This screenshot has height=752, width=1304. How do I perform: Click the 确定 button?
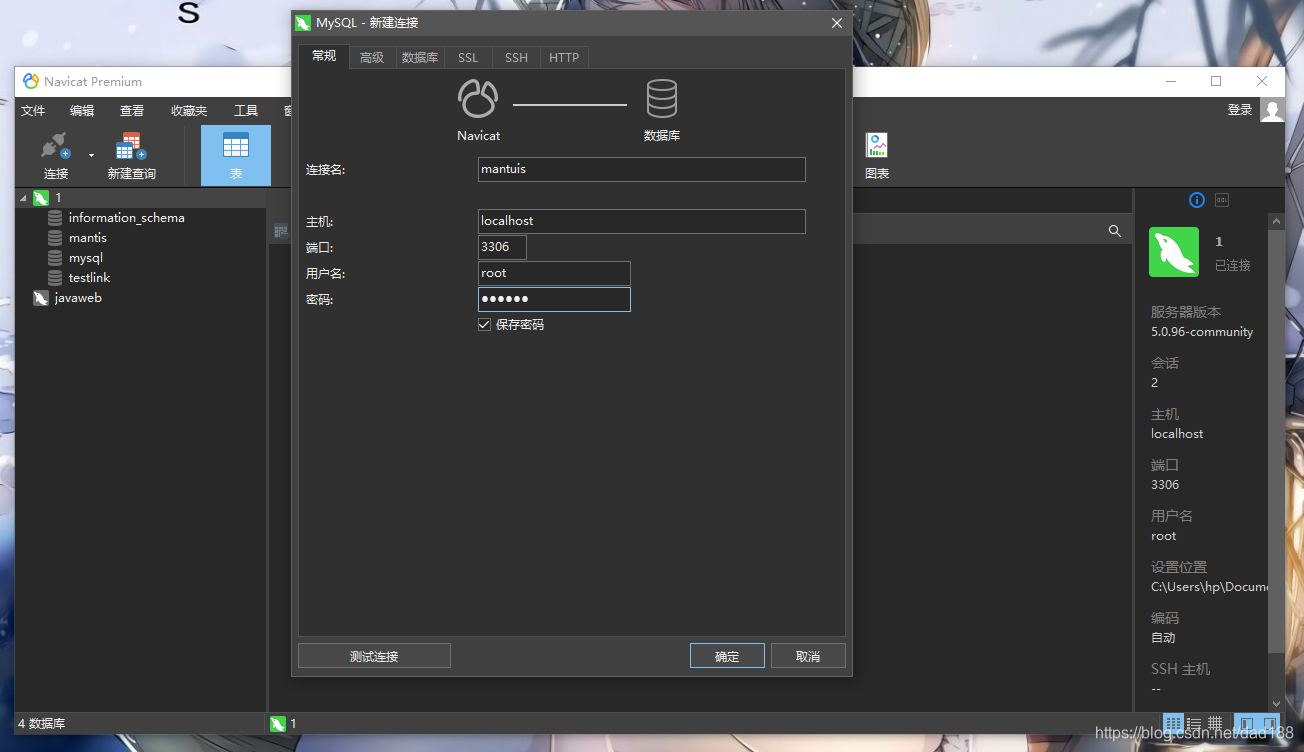click(727, 656)
